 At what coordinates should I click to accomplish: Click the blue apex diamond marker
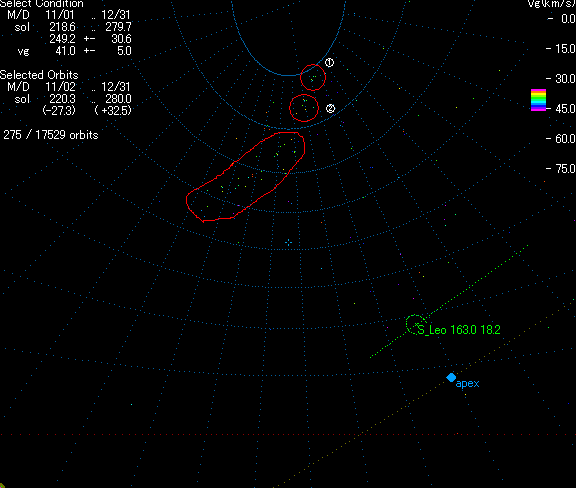pos(451,377)
